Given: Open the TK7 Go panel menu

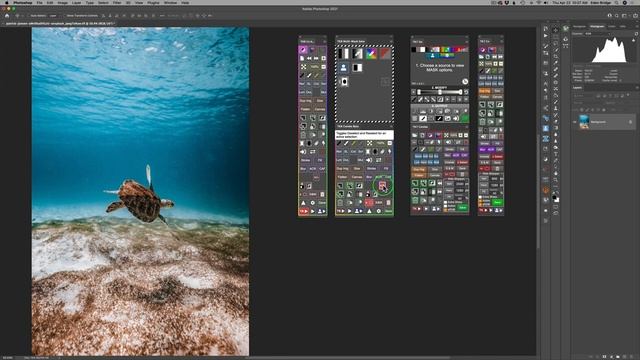Looking at the screenshot, I should point(466,42).
